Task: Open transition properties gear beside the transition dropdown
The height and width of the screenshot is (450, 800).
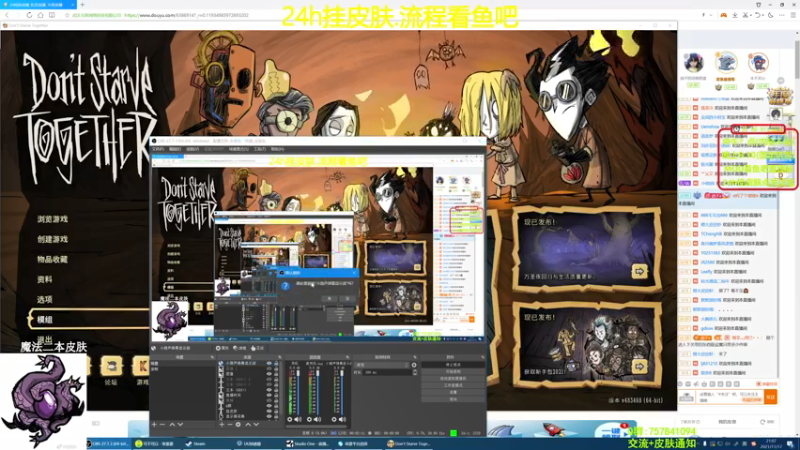Action: 414,365
